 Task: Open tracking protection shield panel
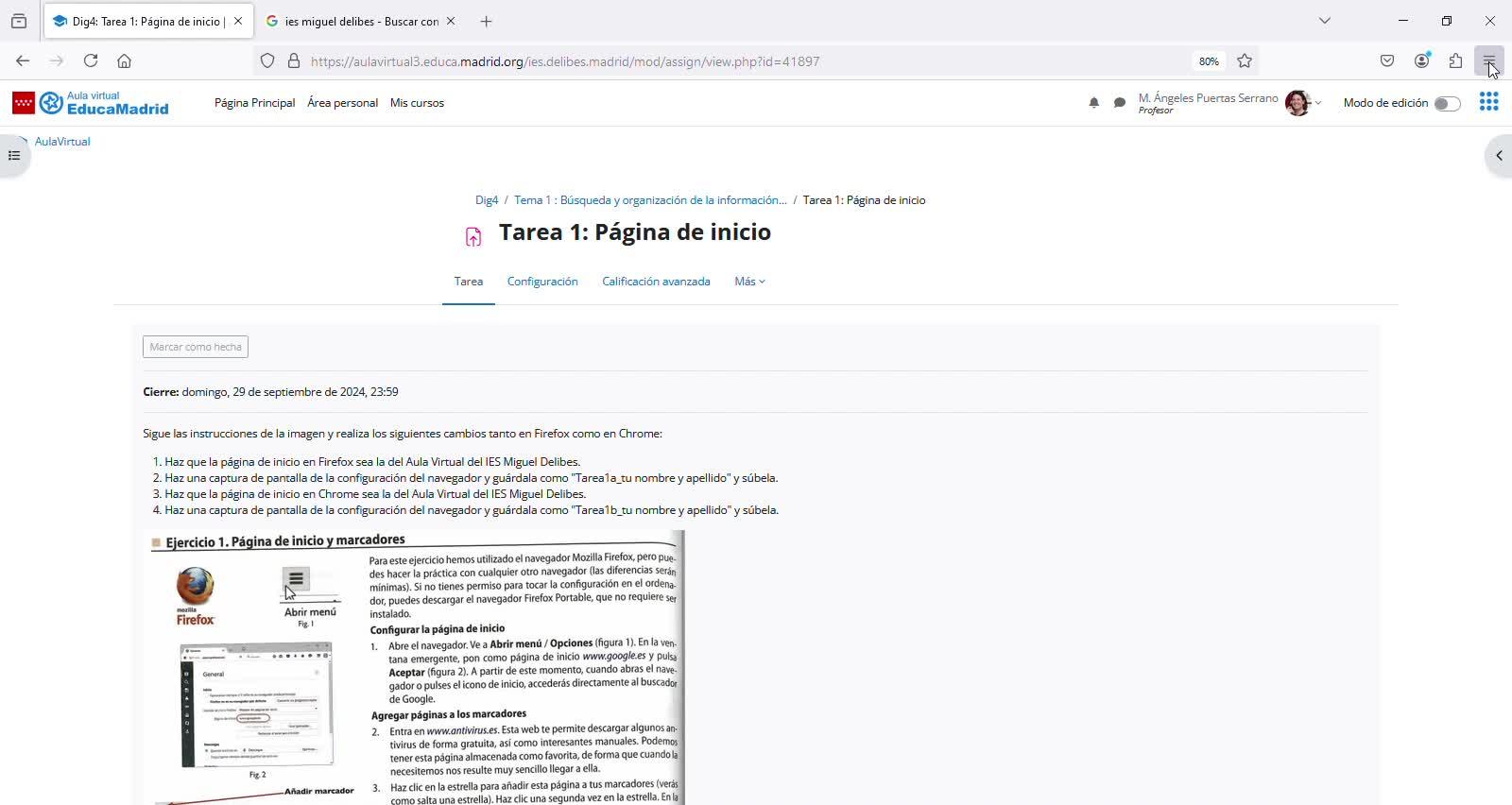click(267, 61)
